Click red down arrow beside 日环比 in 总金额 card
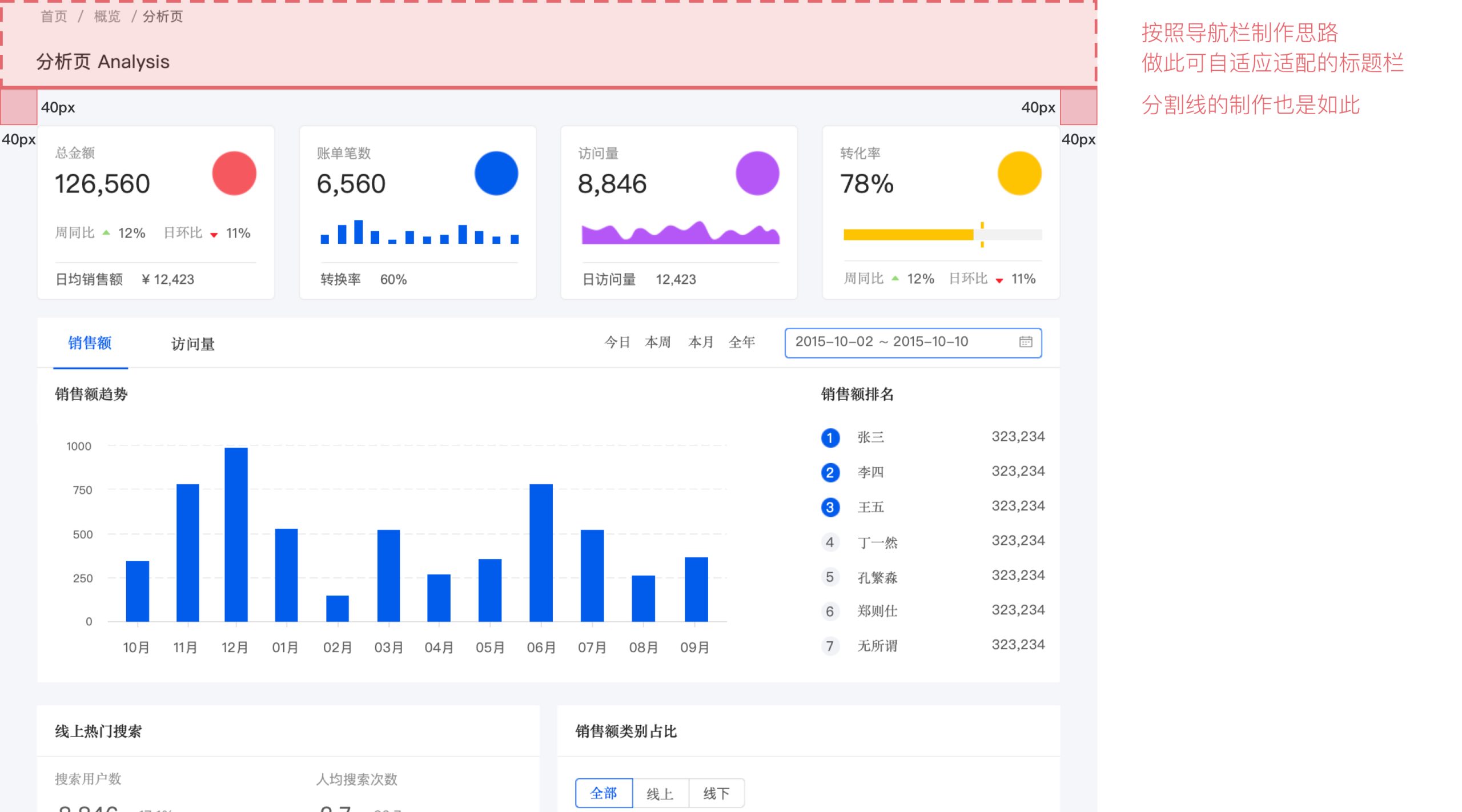Image resolution: width=1462 pixels, height=812 pixels. 214,234
